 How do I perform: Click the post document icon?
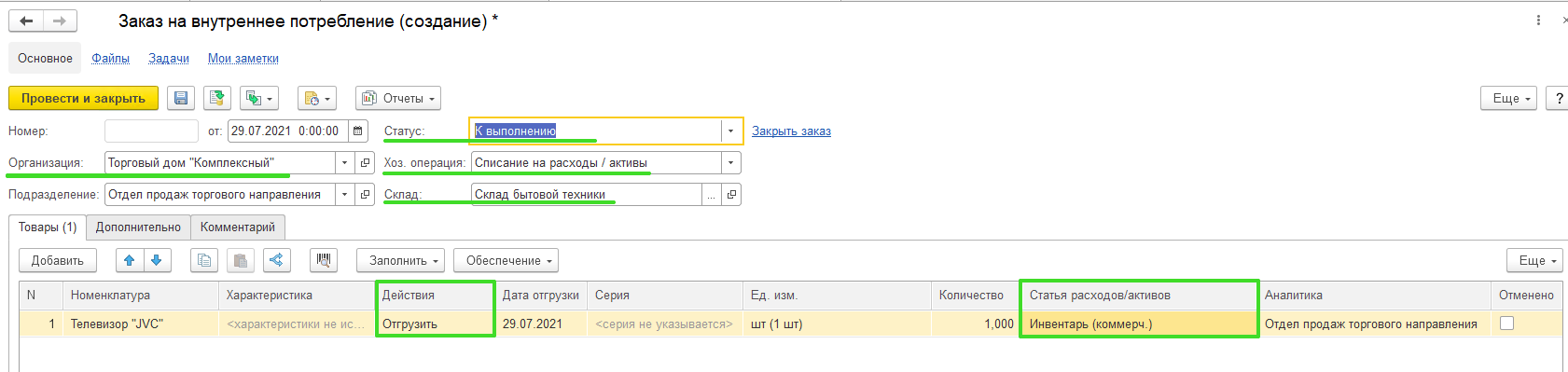click(217, 98)
